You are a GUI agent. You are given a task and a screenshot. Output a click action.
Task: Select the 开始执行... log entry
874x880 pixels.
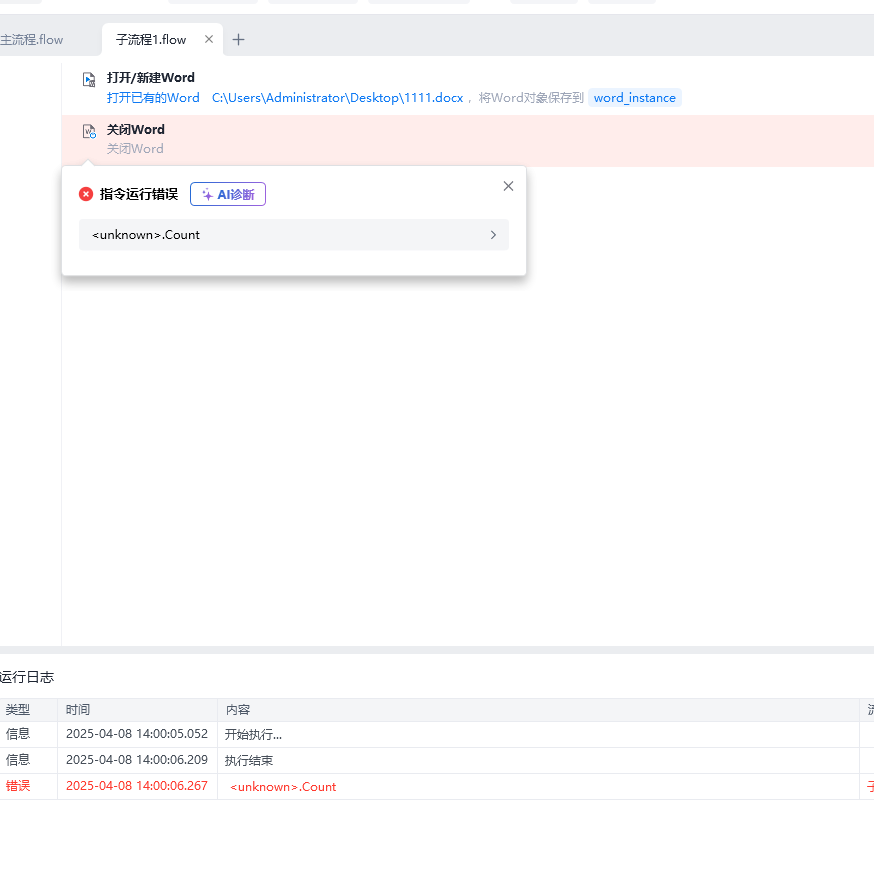253,735
